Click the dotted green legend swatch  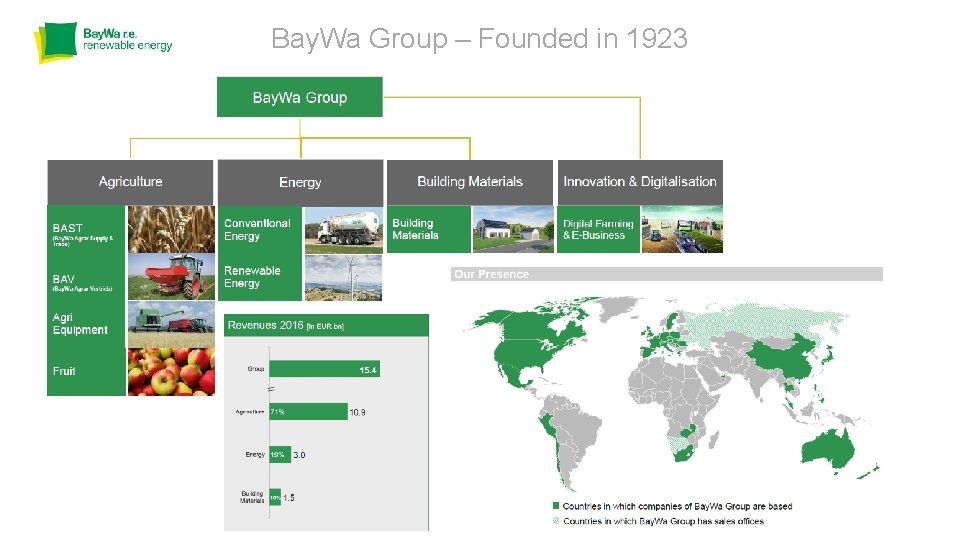pyautogui.click(x=556, y=521)
